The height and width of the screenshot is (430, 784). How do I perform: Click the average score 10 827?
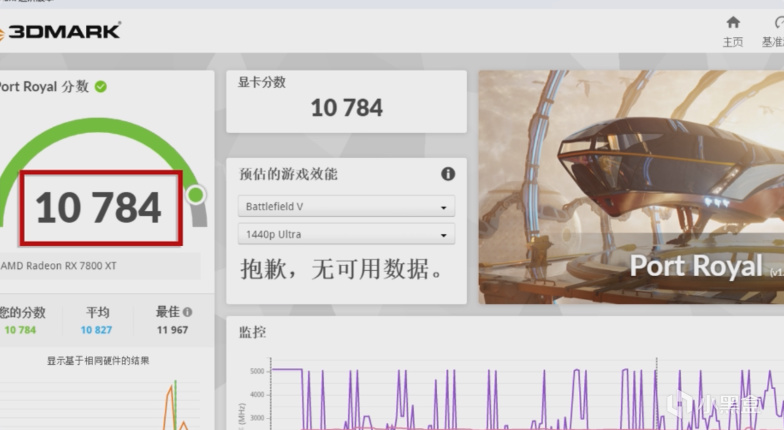pos(96,330)
